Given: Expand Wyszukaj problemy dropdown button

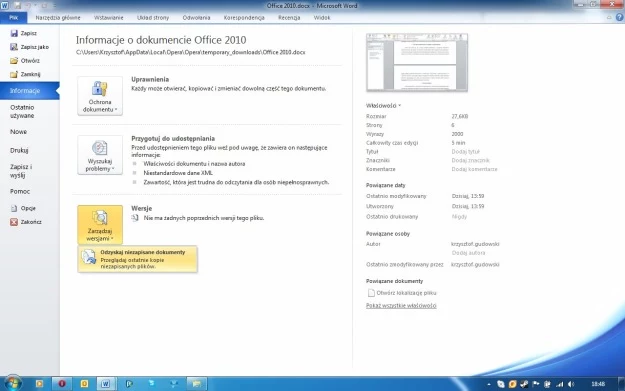Looking at the screenshot, I should click(100, 155).
